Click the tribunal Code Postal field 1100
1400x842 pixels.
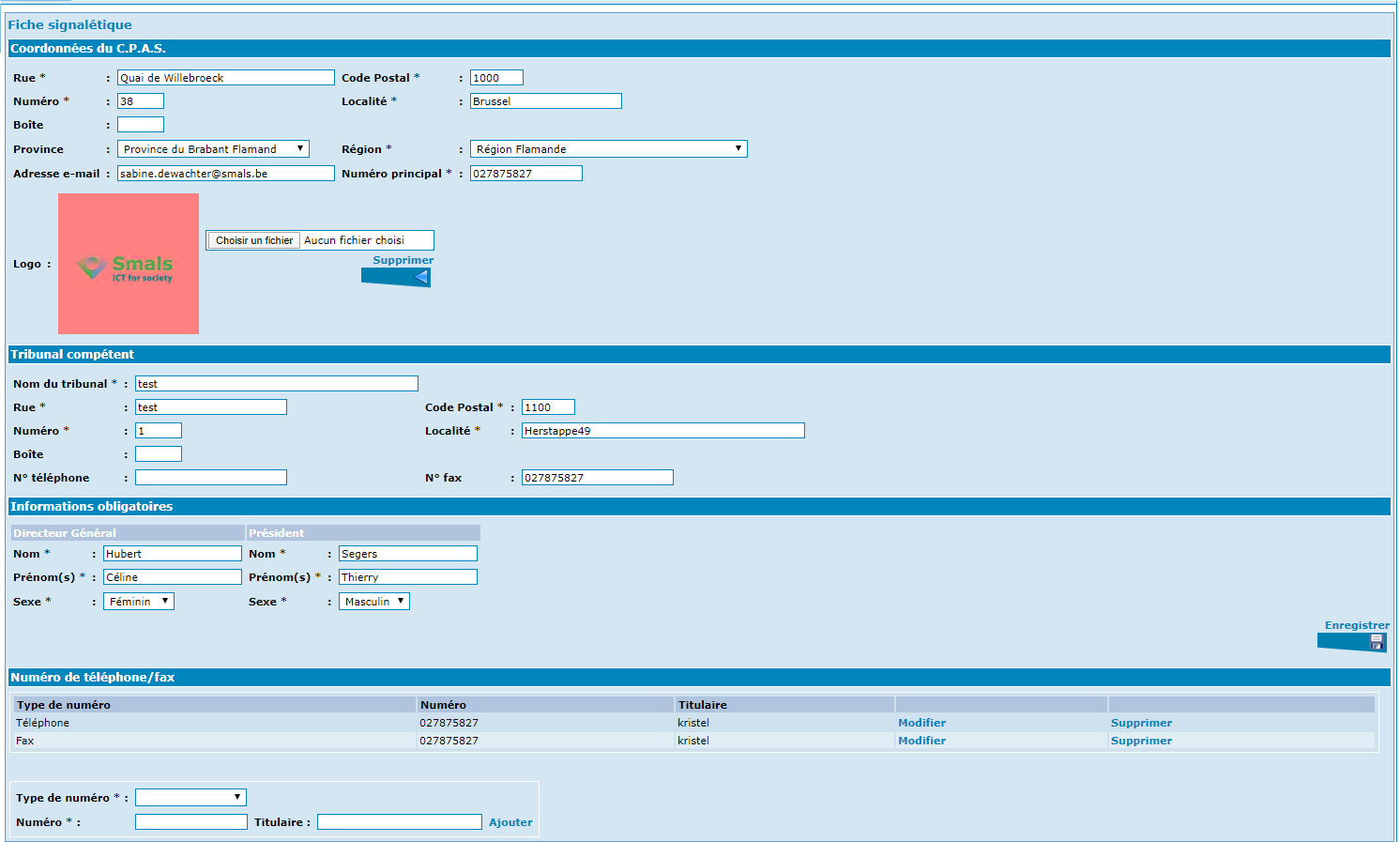(x=548, y=407)
